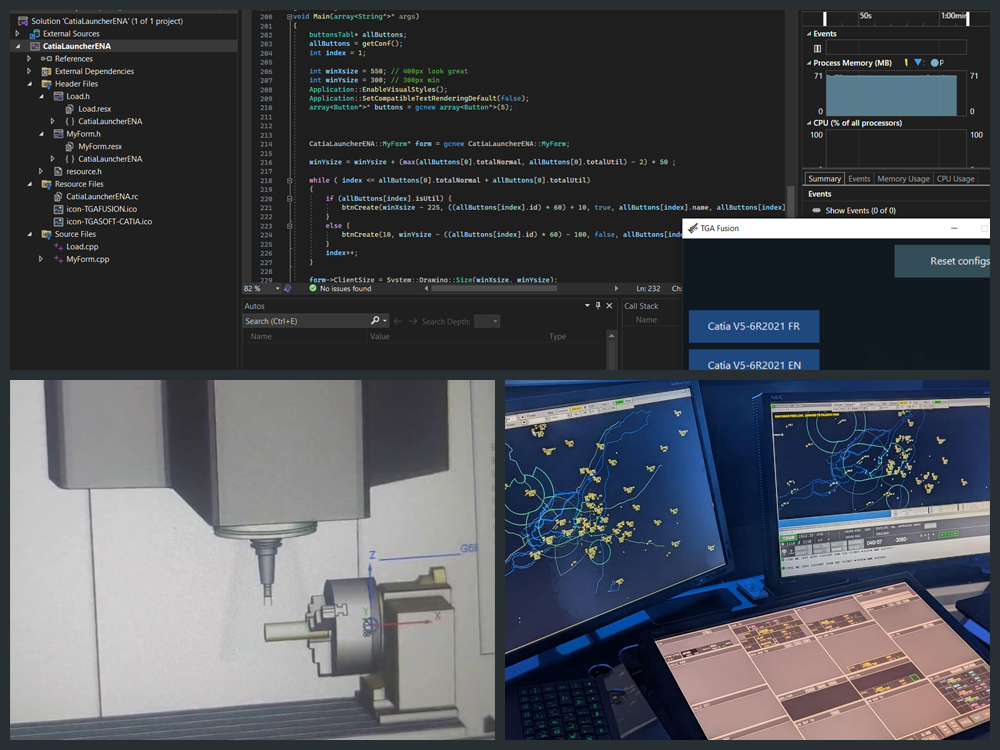1000x750 pixels.
Task: Click the Autos search magnifier icon
Action: pos(375,321)
